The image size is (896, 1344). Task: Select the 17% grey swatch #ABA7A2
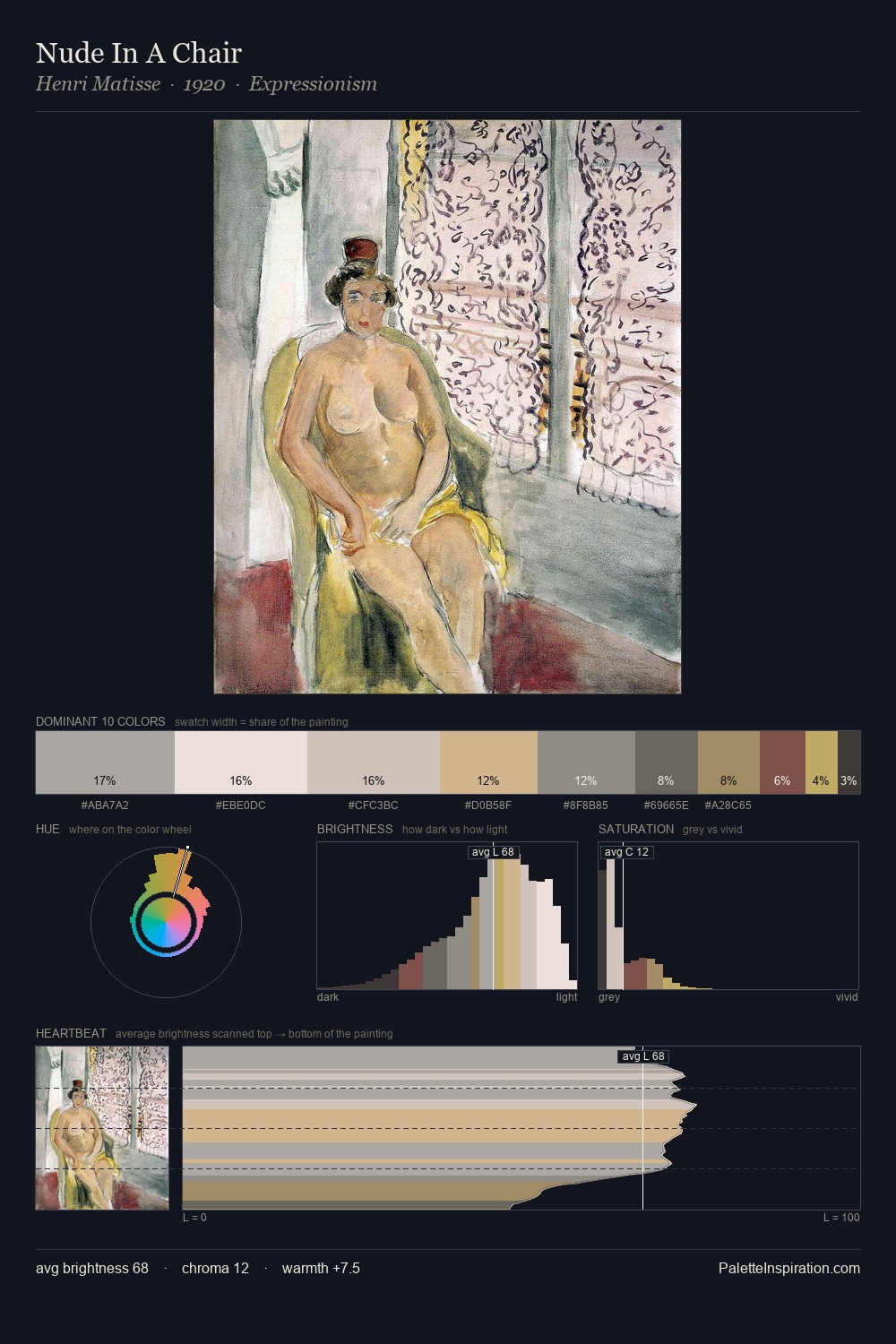pos(105,762)
